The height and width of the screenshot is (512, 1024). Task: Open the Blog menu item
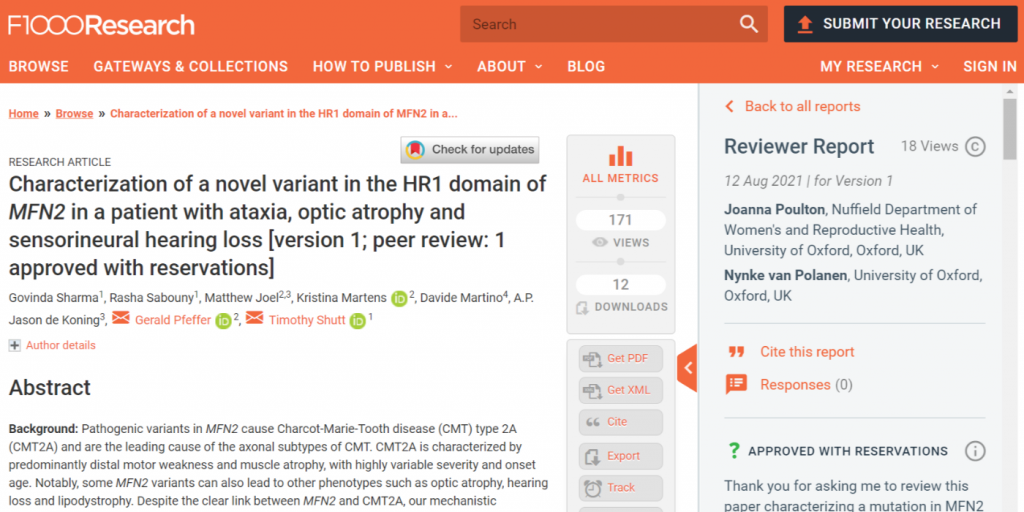(586, 66)
